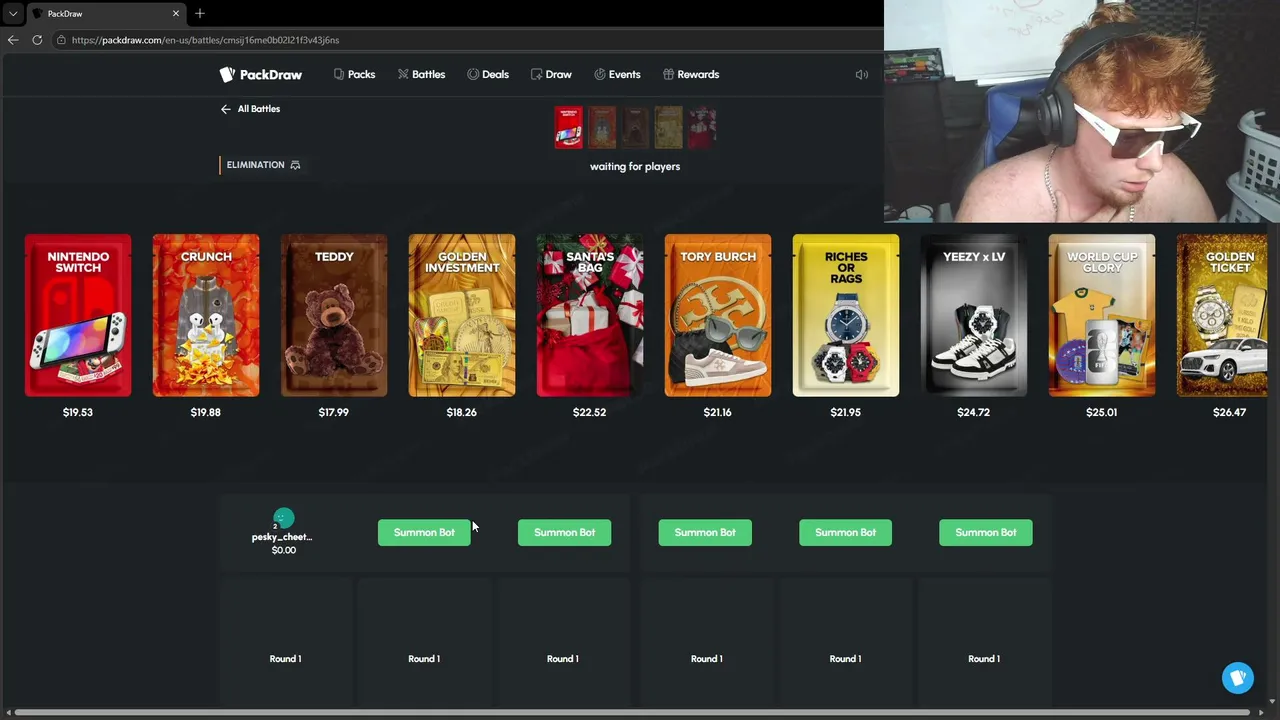This screenshot has height=720, width=1280.
Task: Select the Draw menu item
Action: click(551, 74)
